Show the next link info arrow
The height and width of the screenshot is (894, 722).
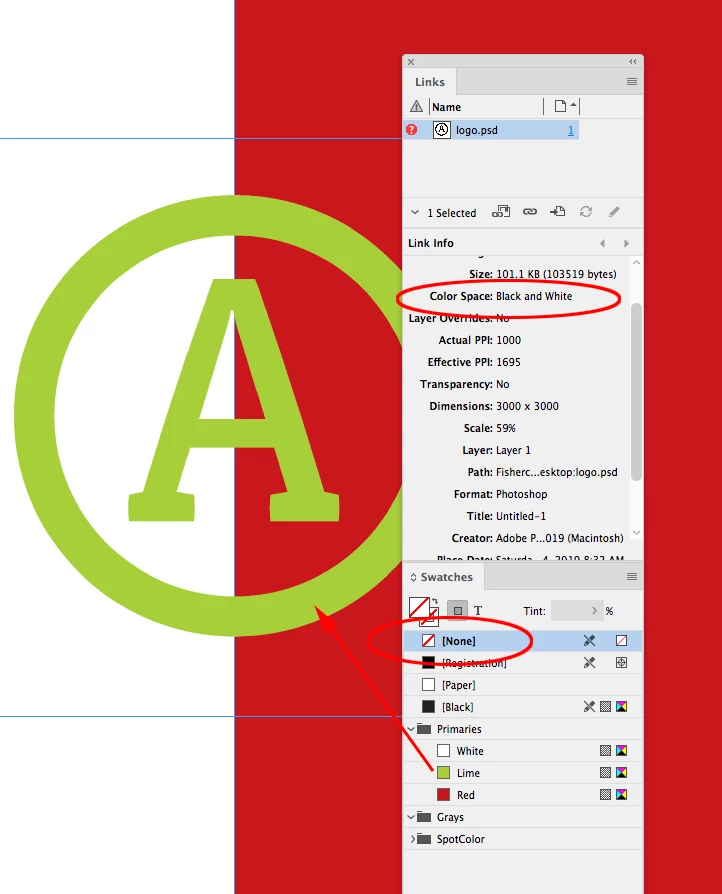click(x=626, y=243)
